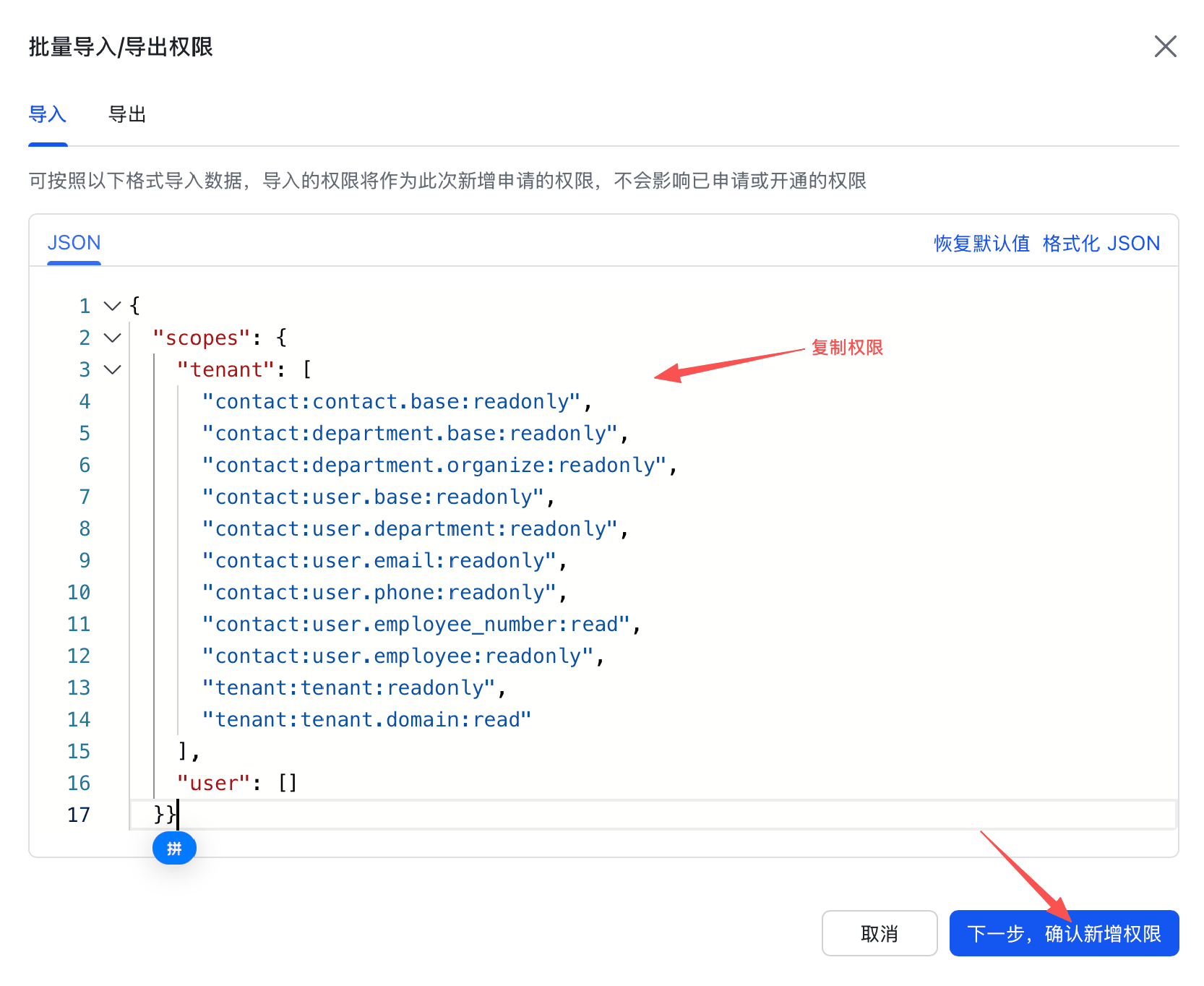Collapse the tenant array on line 3
This screenshot has height=986, width=1204.
(x=112, y=369)
